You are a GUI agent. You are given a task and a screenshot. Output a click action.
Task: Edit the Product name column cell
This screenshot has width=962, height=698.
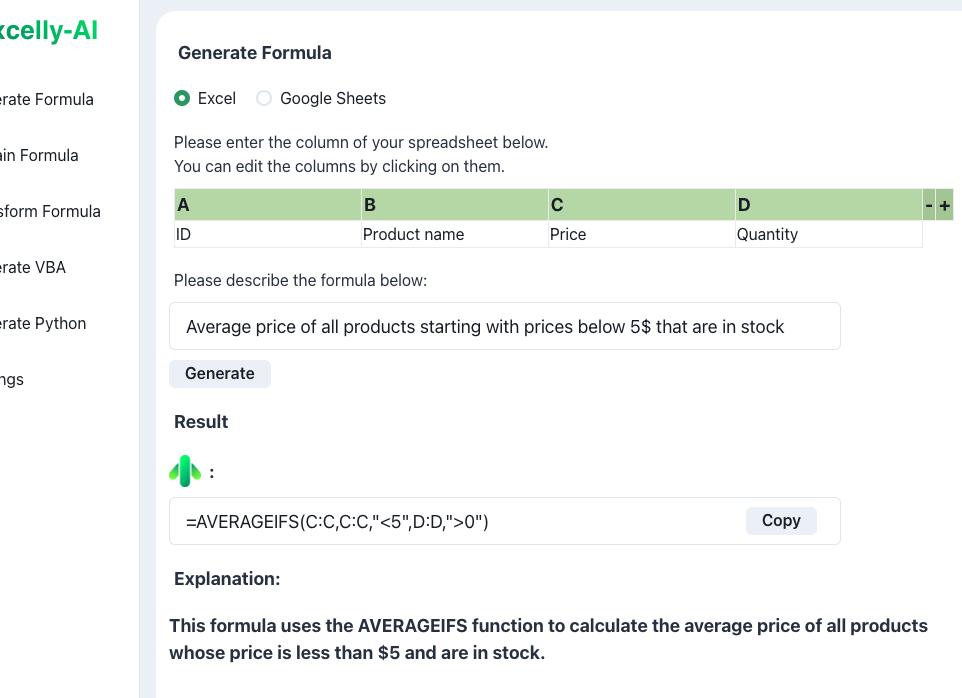click(454, 234)
